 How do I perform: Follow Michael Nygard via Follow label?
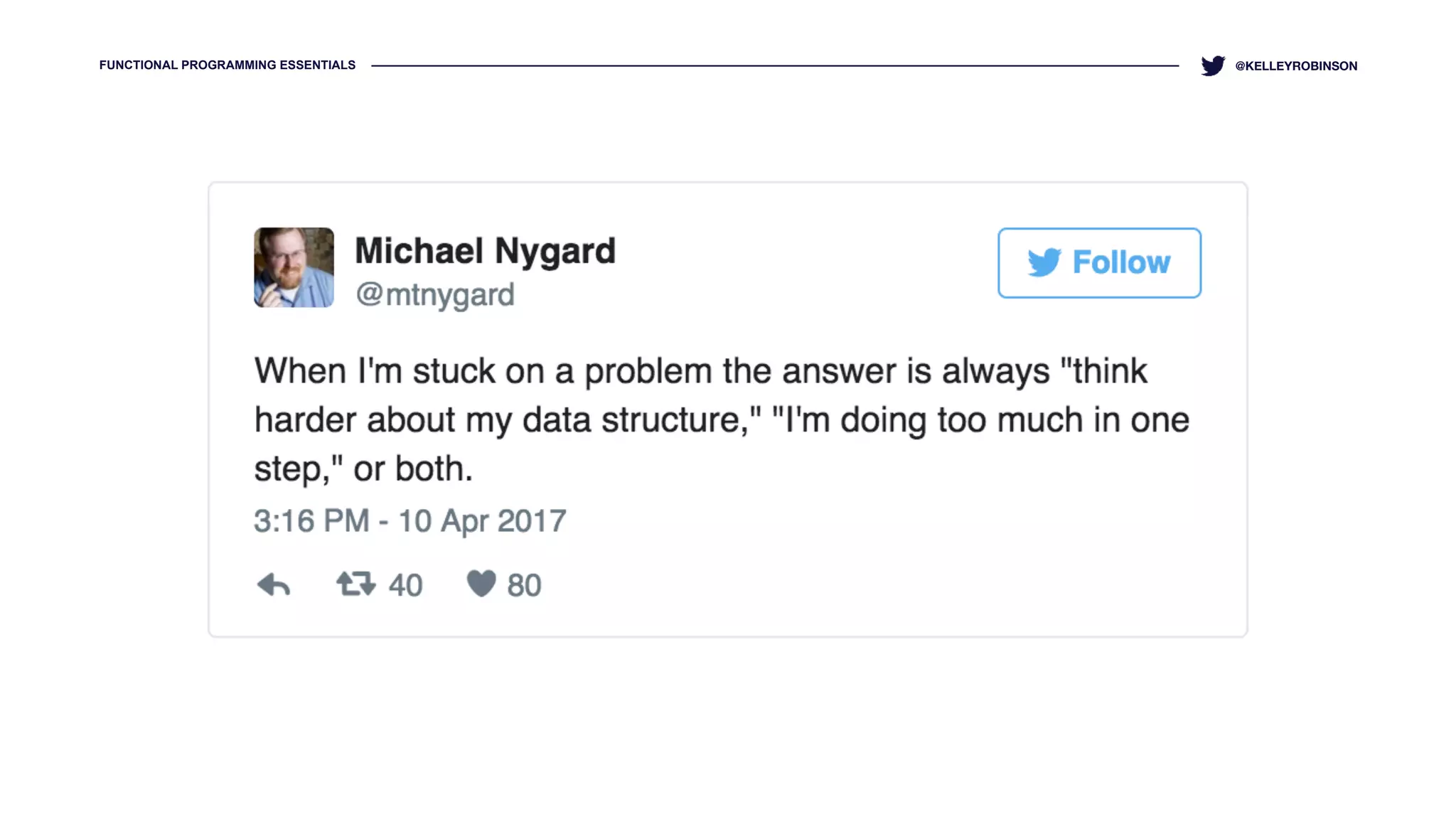1121,262
